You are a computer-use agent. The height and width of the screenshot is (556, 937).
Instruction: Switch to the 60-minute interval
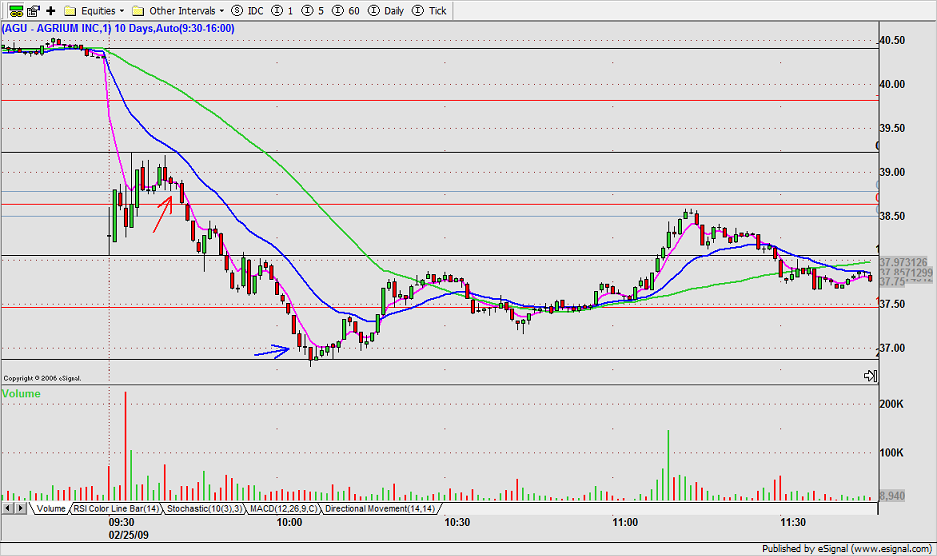pos(345,11)
